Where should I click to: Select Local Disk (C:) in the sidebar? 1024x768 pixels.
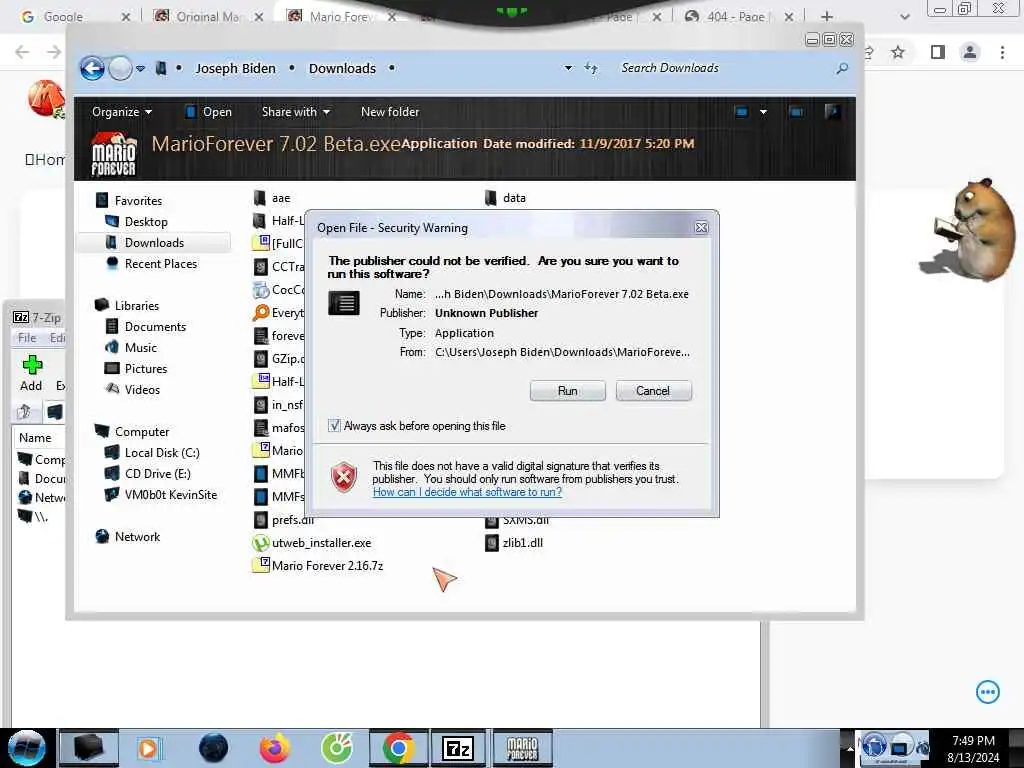pos(162,453)
